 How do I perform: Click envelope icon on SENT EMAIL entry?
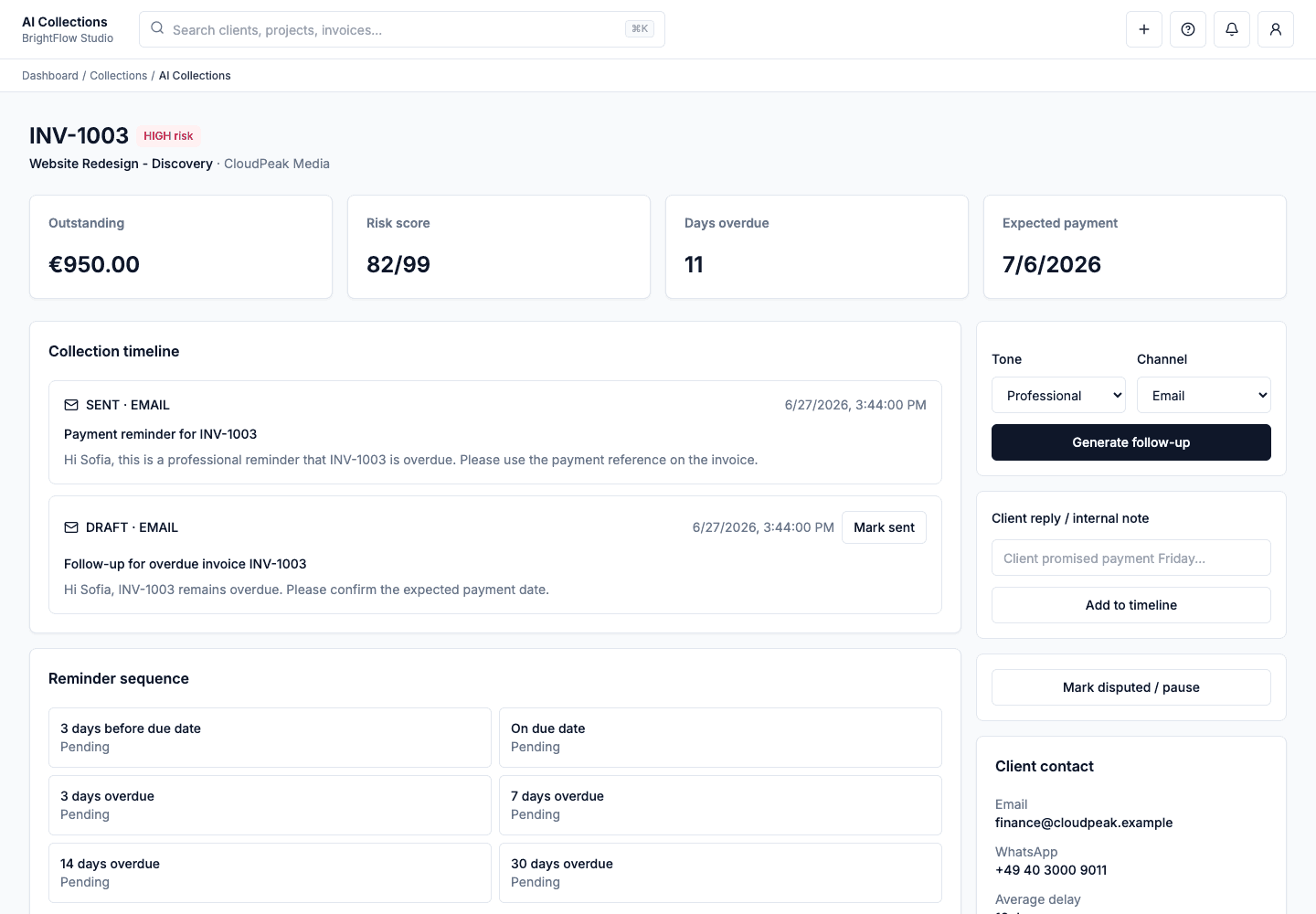point(71,405)
